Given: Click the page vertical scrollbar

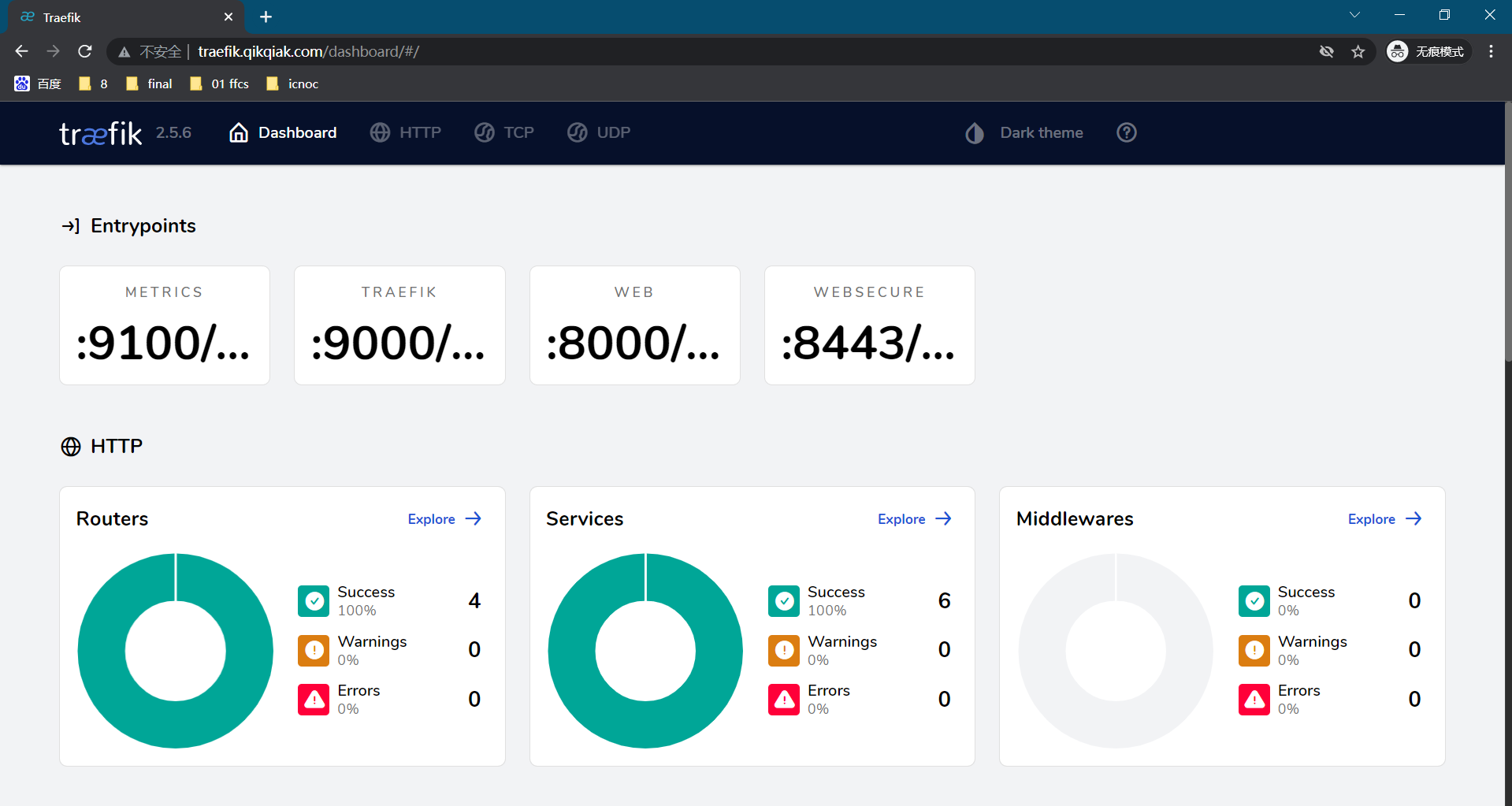Looking at the screenshot, I should point(1508,231).
